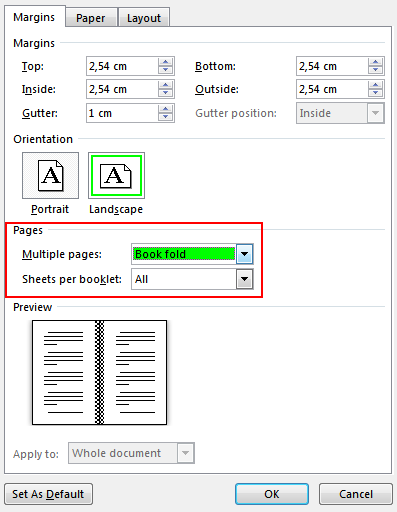
Task: Decrease the Inside margin with down arrow
Action: (165, 93)
